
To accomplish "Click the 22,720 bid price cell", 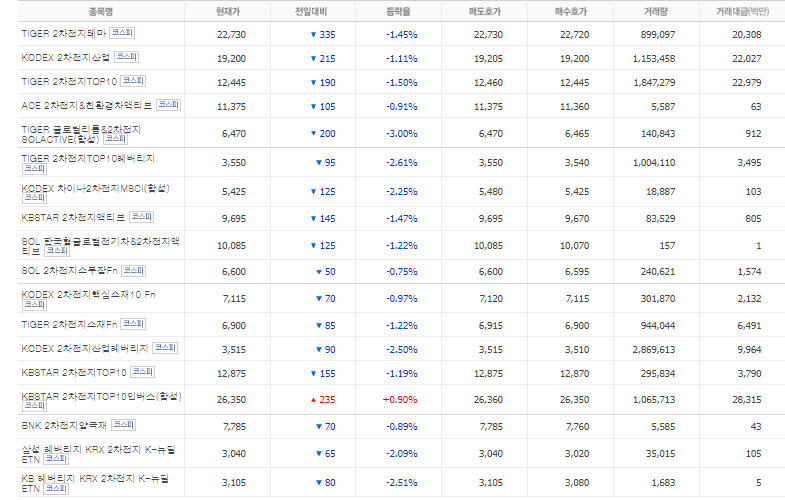I will point(575,35).
